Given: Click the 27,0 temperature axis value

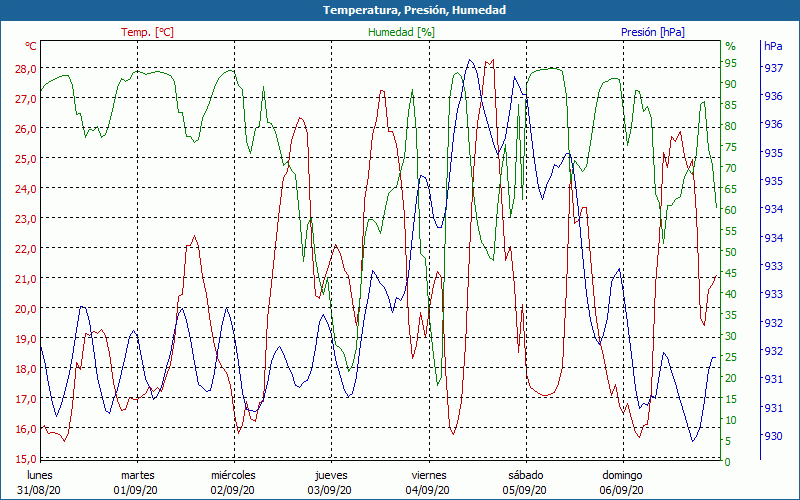Looking at the screenshot, I should (26, 99).
